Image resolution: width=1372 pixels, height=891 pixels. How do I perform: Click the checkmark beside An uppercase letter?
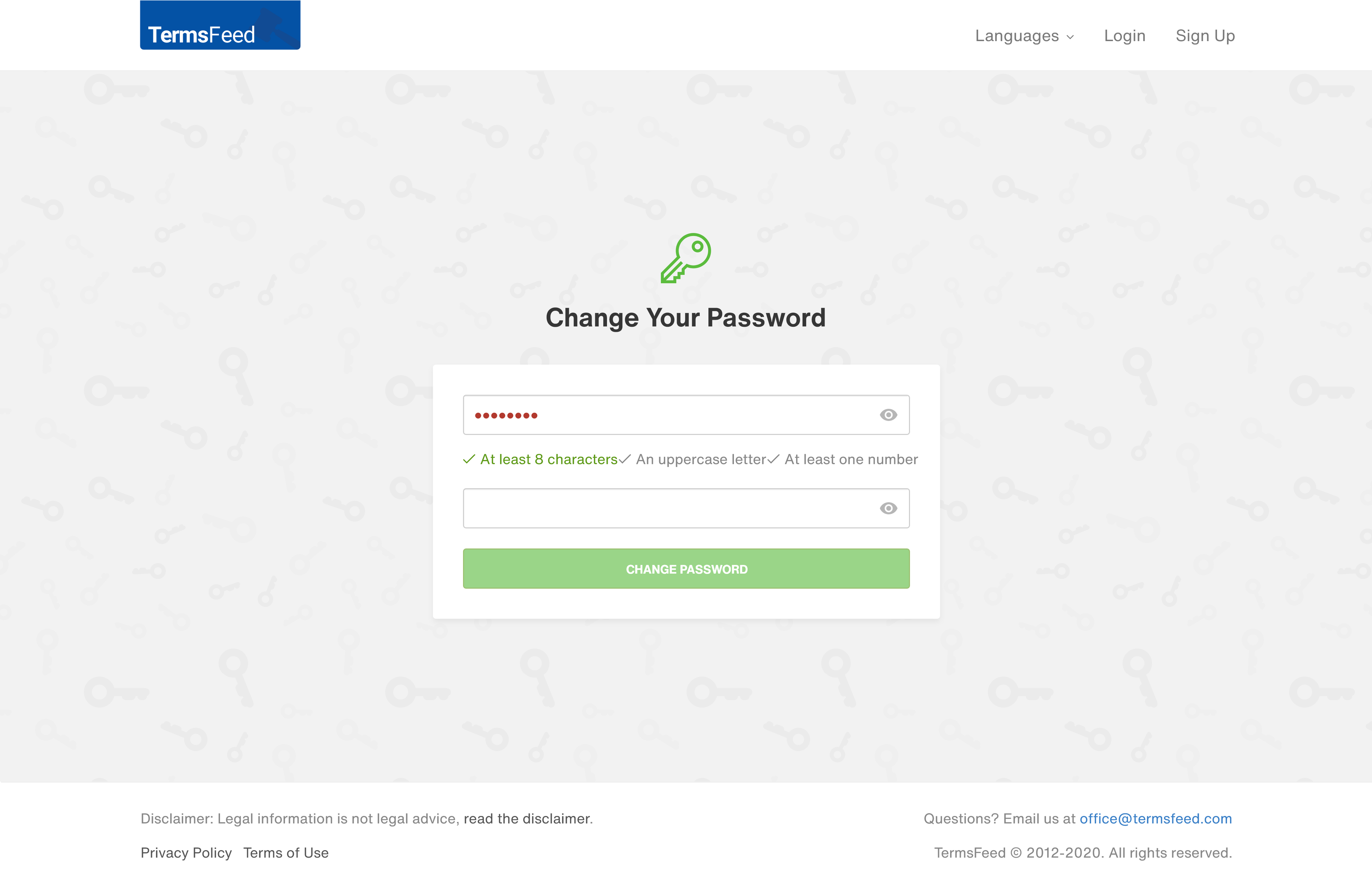point(625,459)
